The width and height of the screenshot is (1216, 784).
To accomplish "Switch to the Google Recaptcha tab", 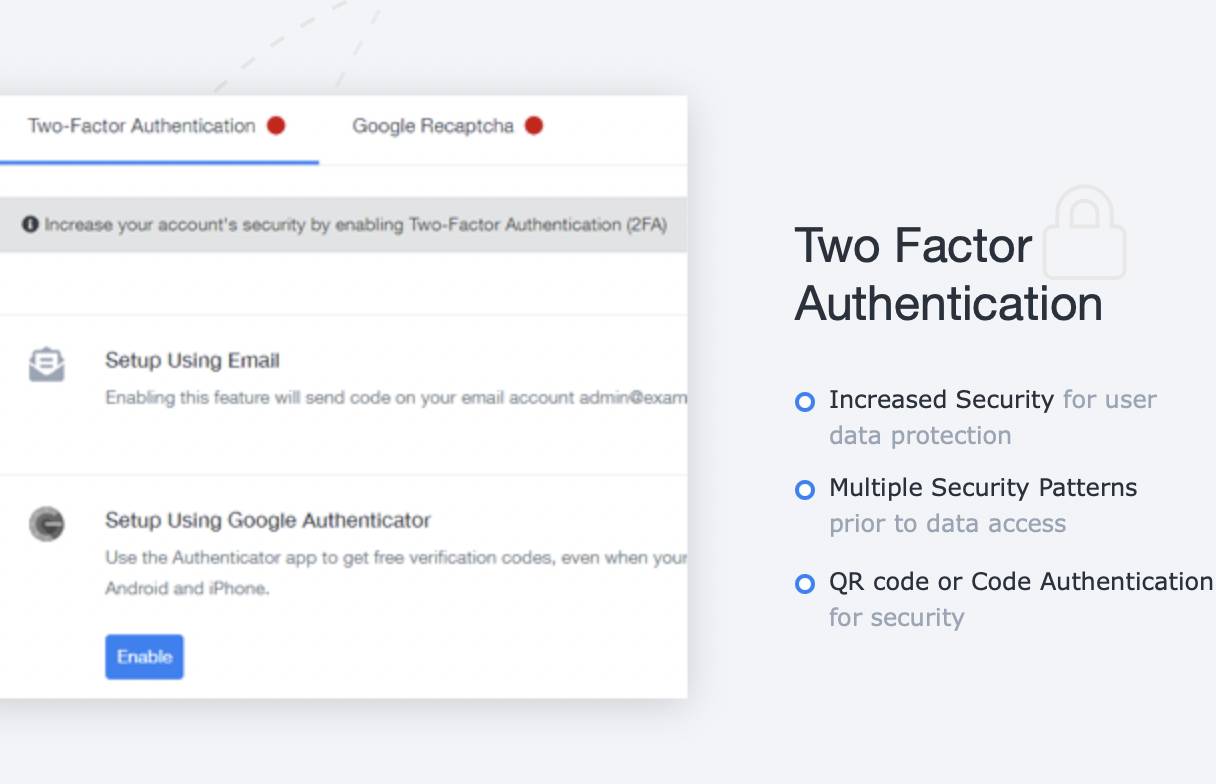I will 432,126.
